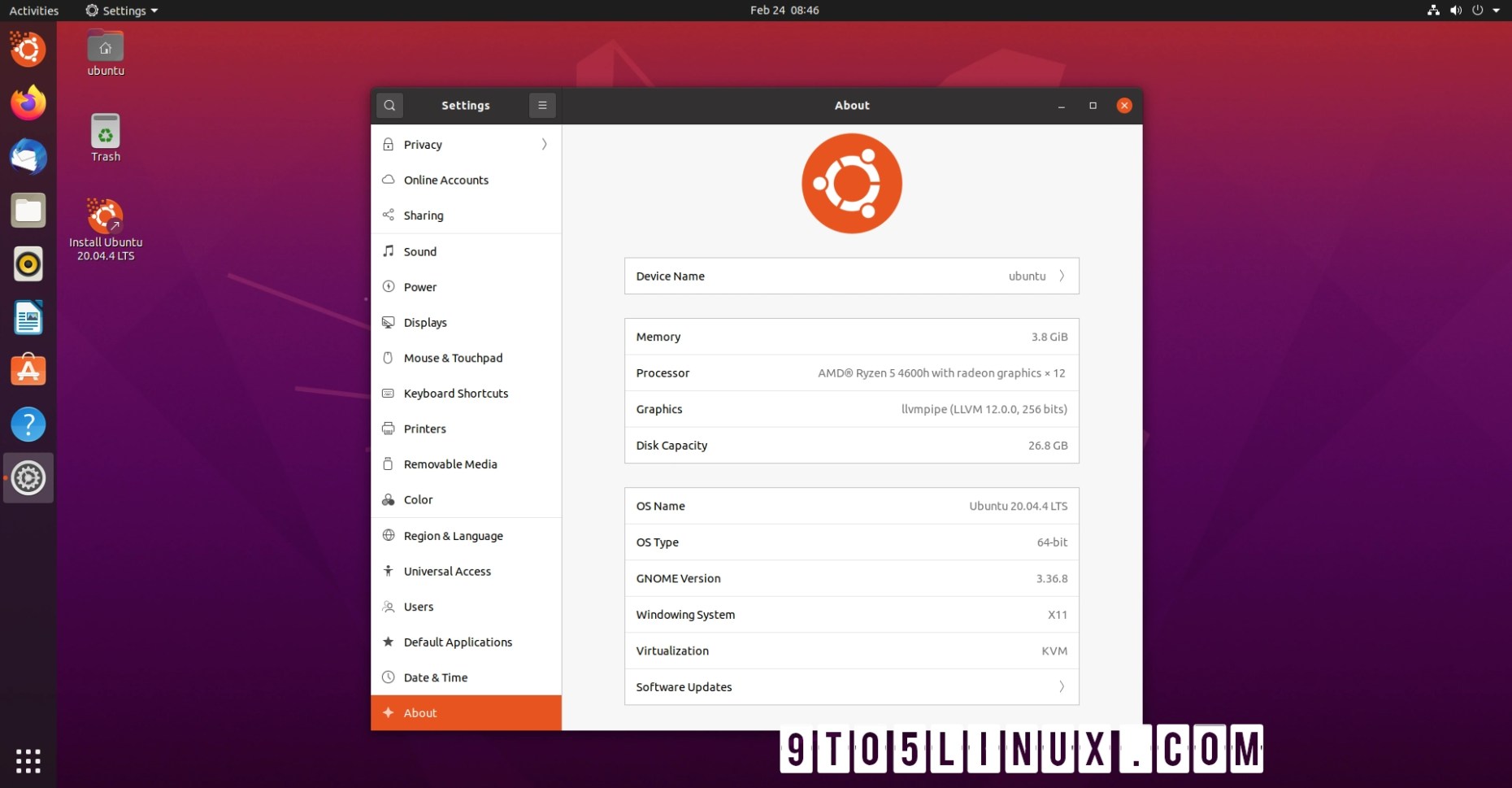Open the Settings app menu in top bar
Viewport: 1512px width, 788px height.
122,11
